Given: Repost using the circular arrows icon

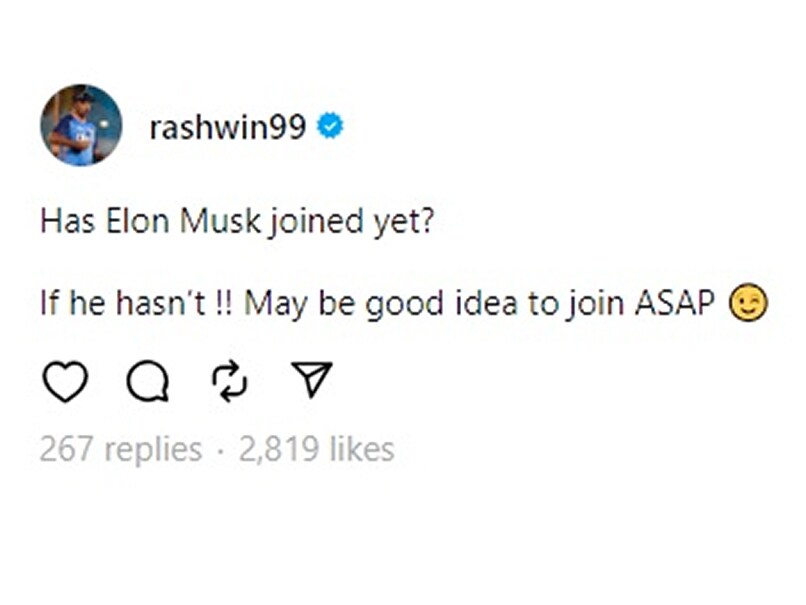Looking at the screenshot, I should point(231,381).
